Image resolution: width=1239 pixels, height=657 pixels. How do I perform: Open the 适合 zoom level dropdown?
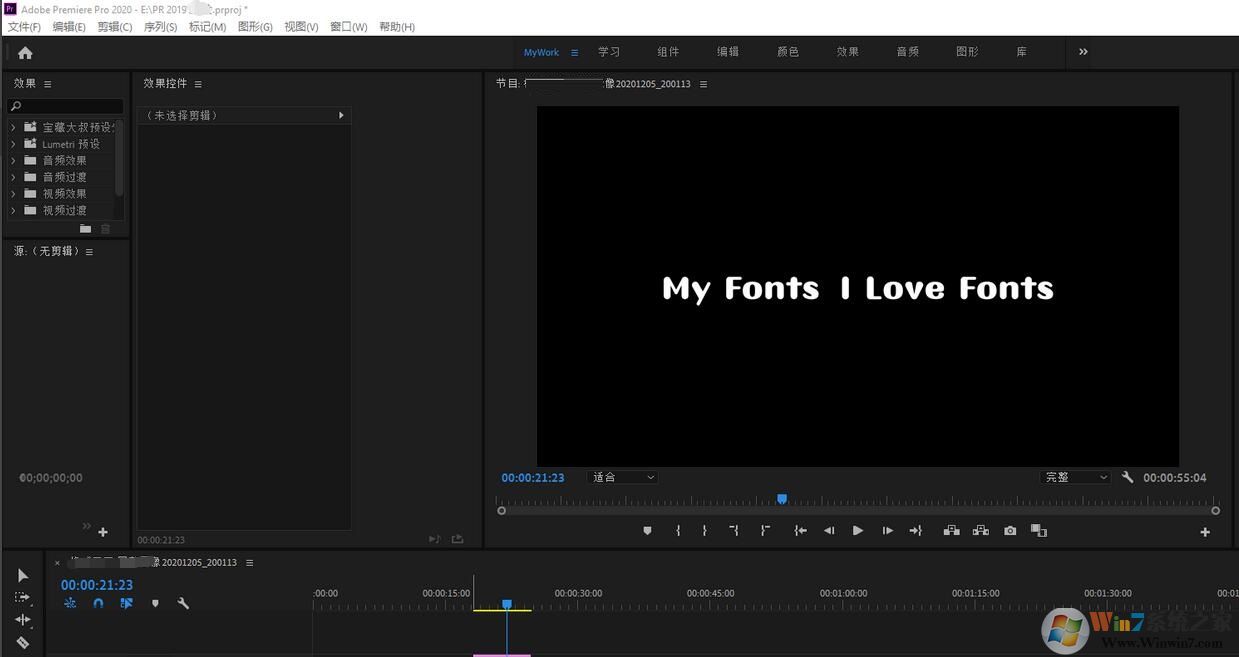[x=621, y=477]
